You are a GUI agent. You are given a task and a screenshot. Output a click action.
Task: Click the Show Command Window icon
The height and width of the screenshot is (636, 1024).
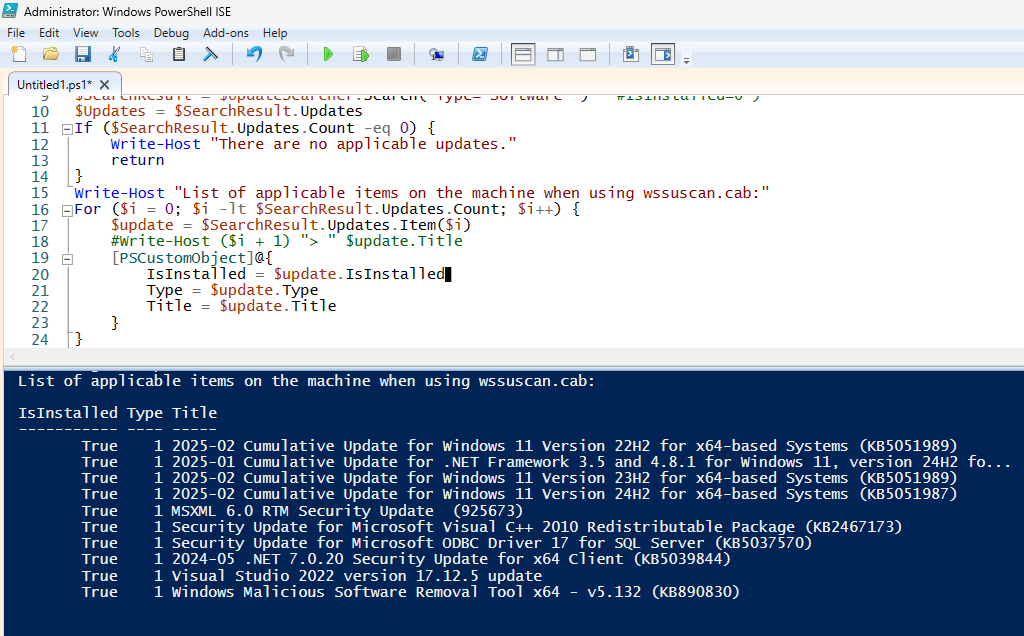(x=631, y=54)
